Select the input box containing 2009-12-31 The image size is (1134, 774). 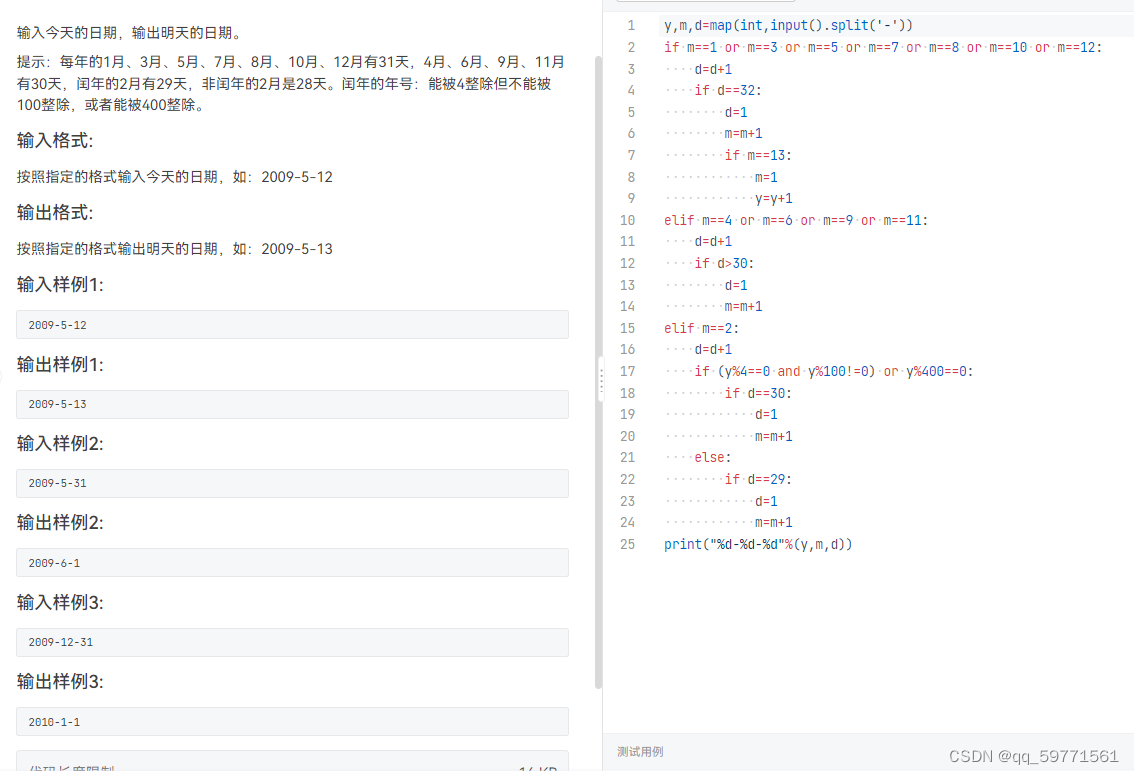(291, 642)
